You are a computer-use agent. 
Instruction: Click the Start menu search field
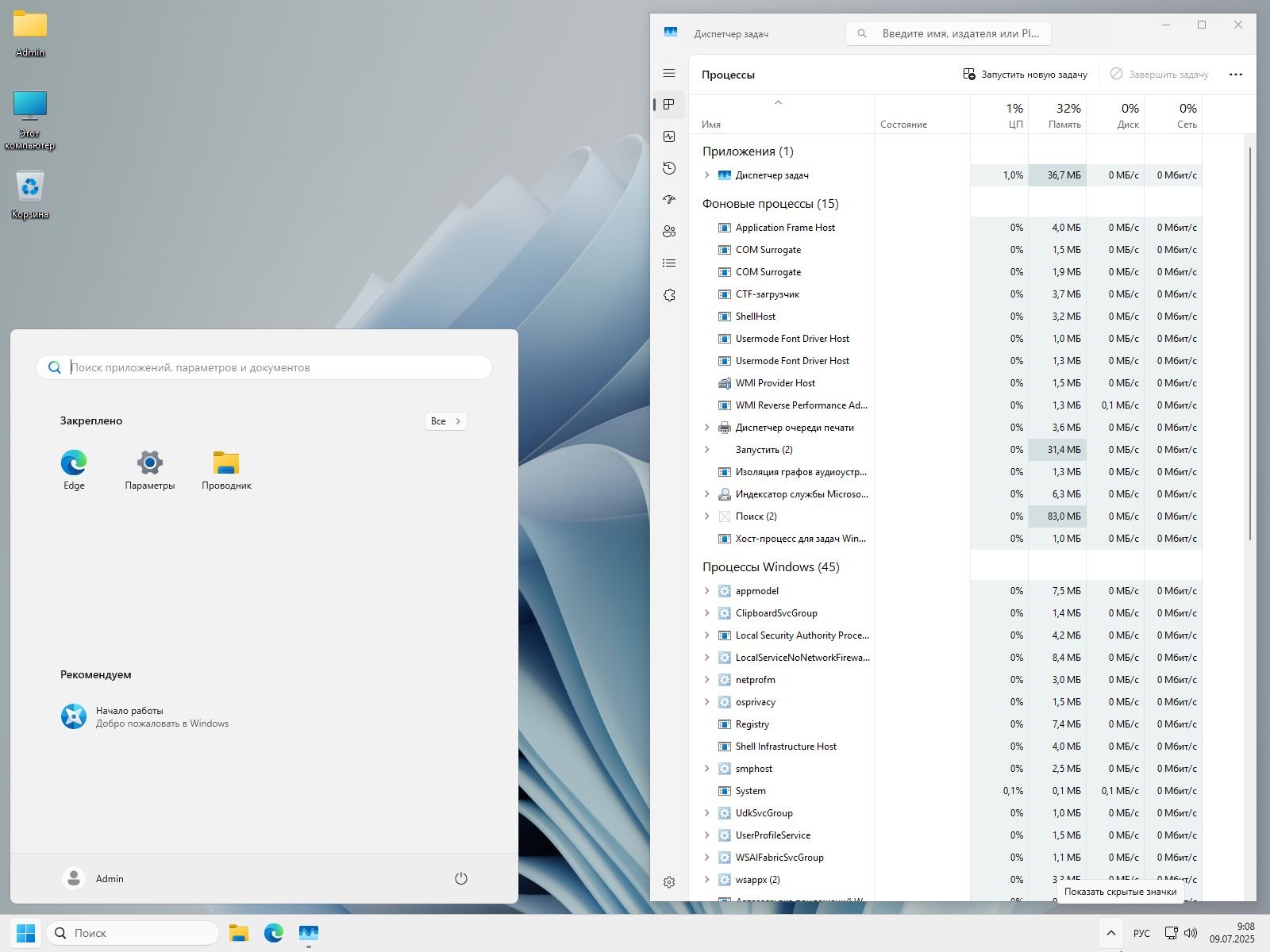click(264, 367)
